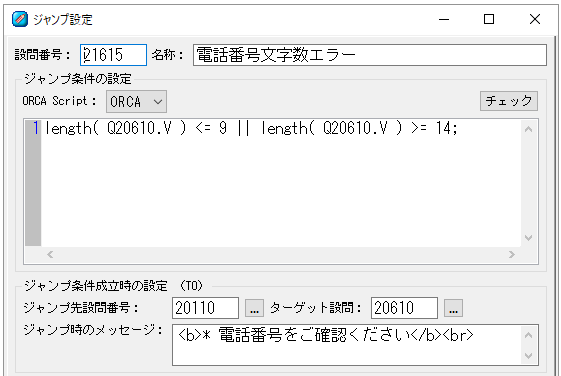Open the ORCA Script dropdown
The height and width of the screenshot is (376, 561).
(136, 102)
